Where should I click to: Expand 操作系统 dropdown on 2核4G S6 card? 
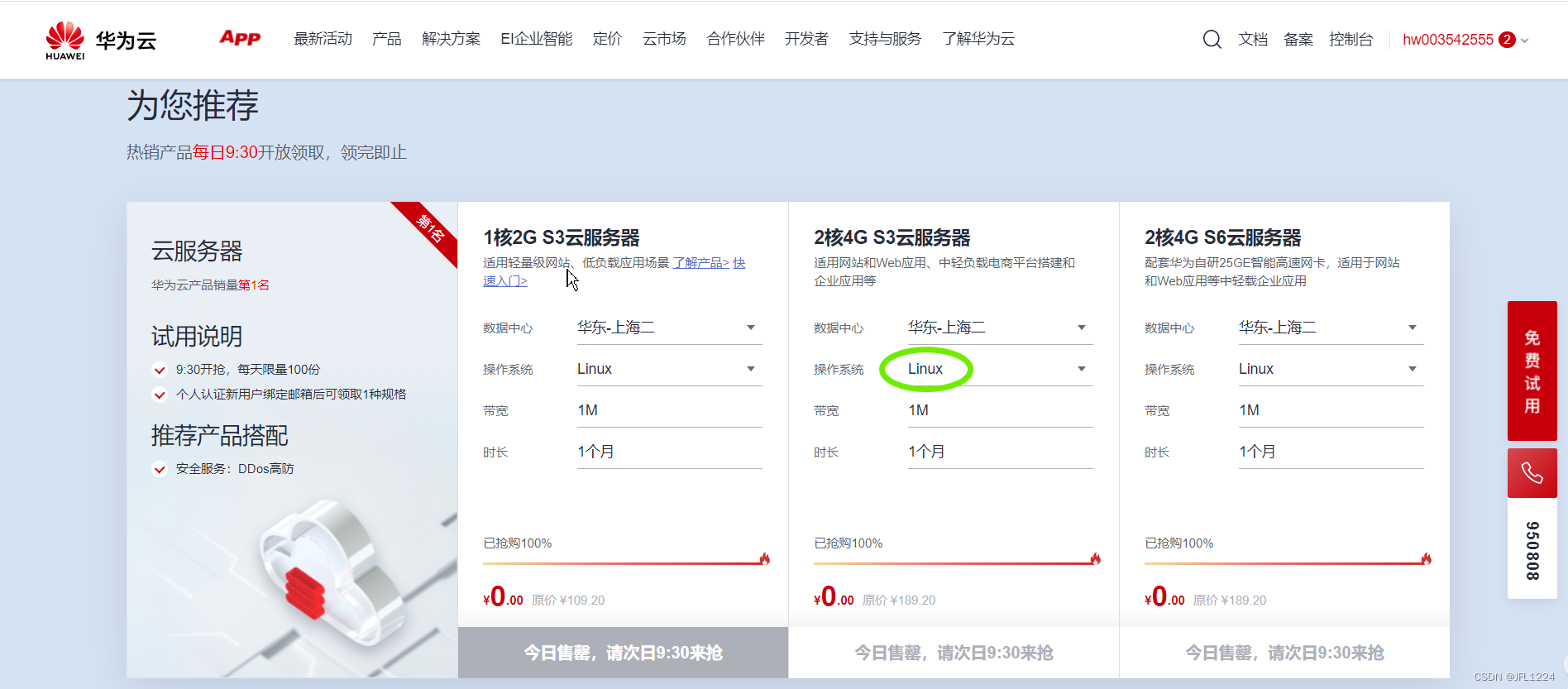click(1331, 369)
